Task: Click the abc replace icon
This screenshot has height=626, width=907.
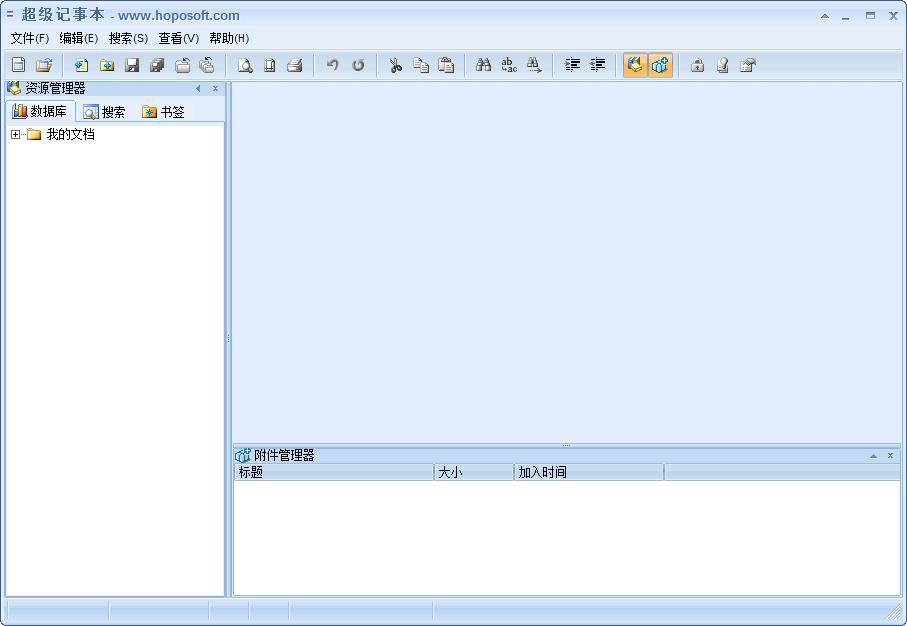Action: coord(509,65)
